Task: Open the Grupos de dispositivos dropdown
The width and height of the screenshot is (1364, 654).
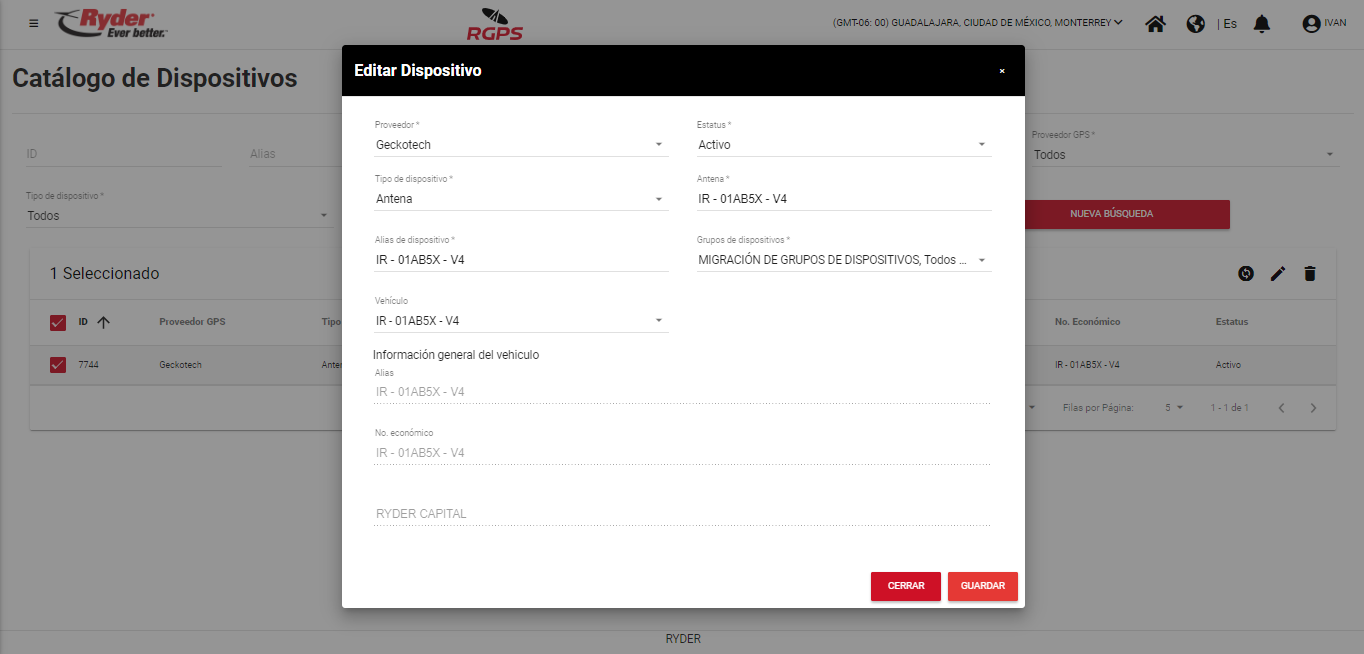Action: (843, 260)
